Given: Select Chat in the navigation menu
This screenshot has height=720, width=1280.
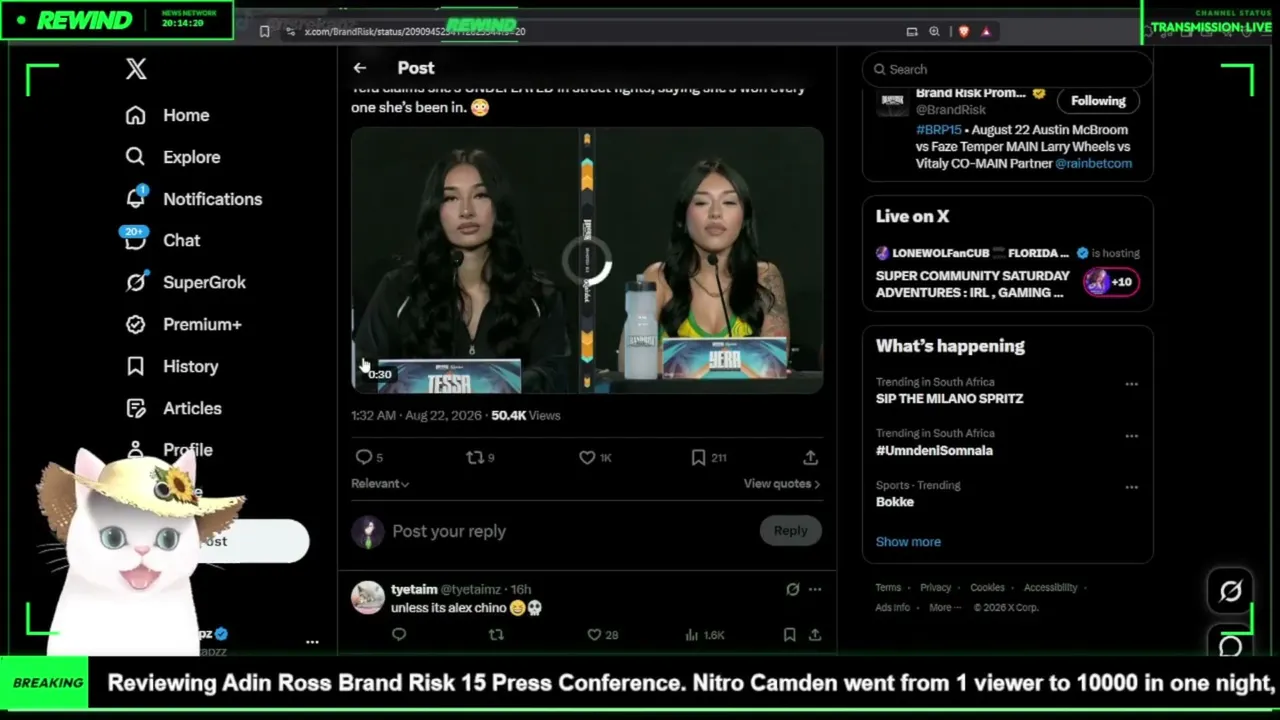Looking at the screenshot, I should click(x=181, y=240).
